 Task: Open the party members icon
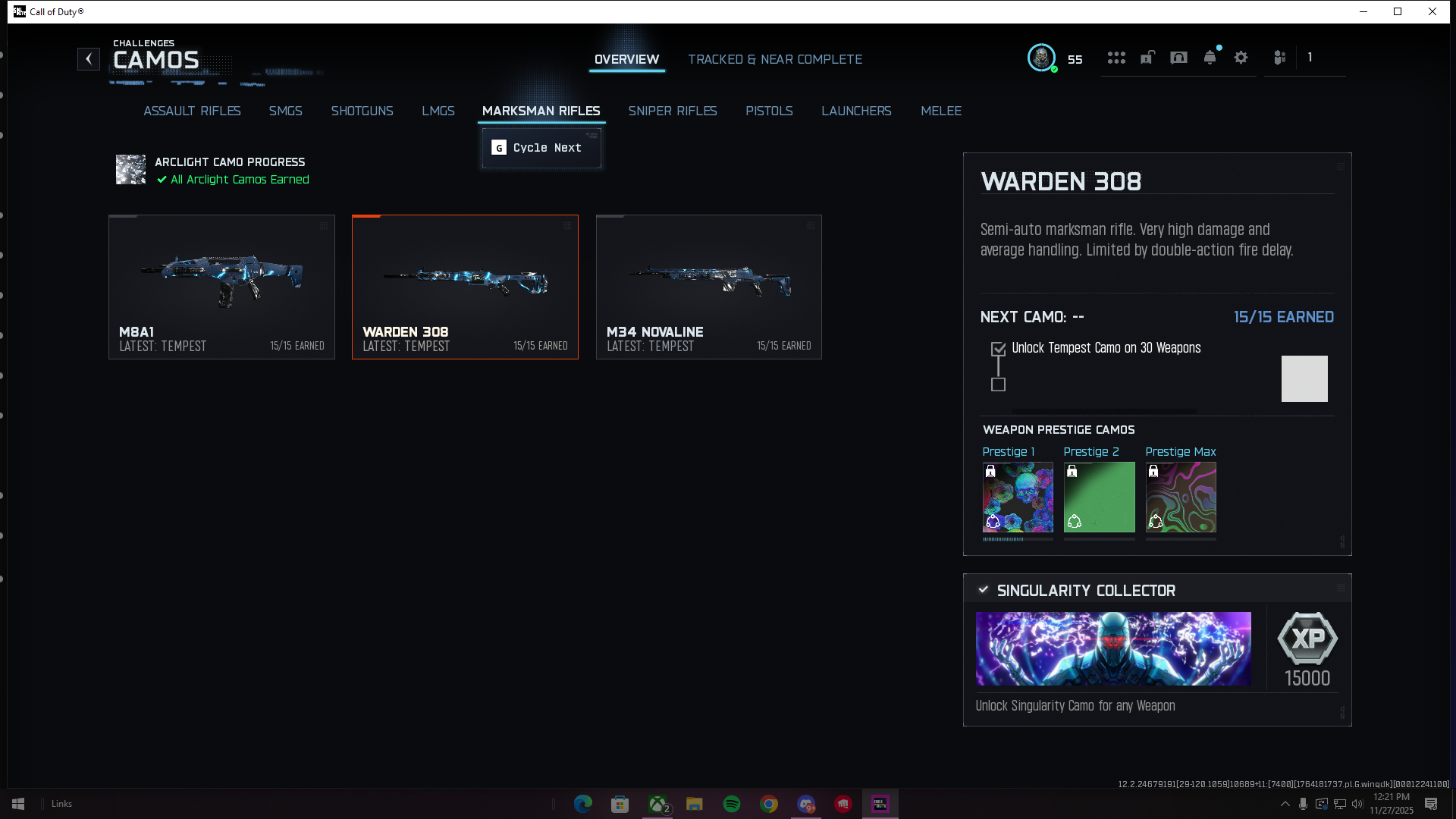(x=1280, y=58)
